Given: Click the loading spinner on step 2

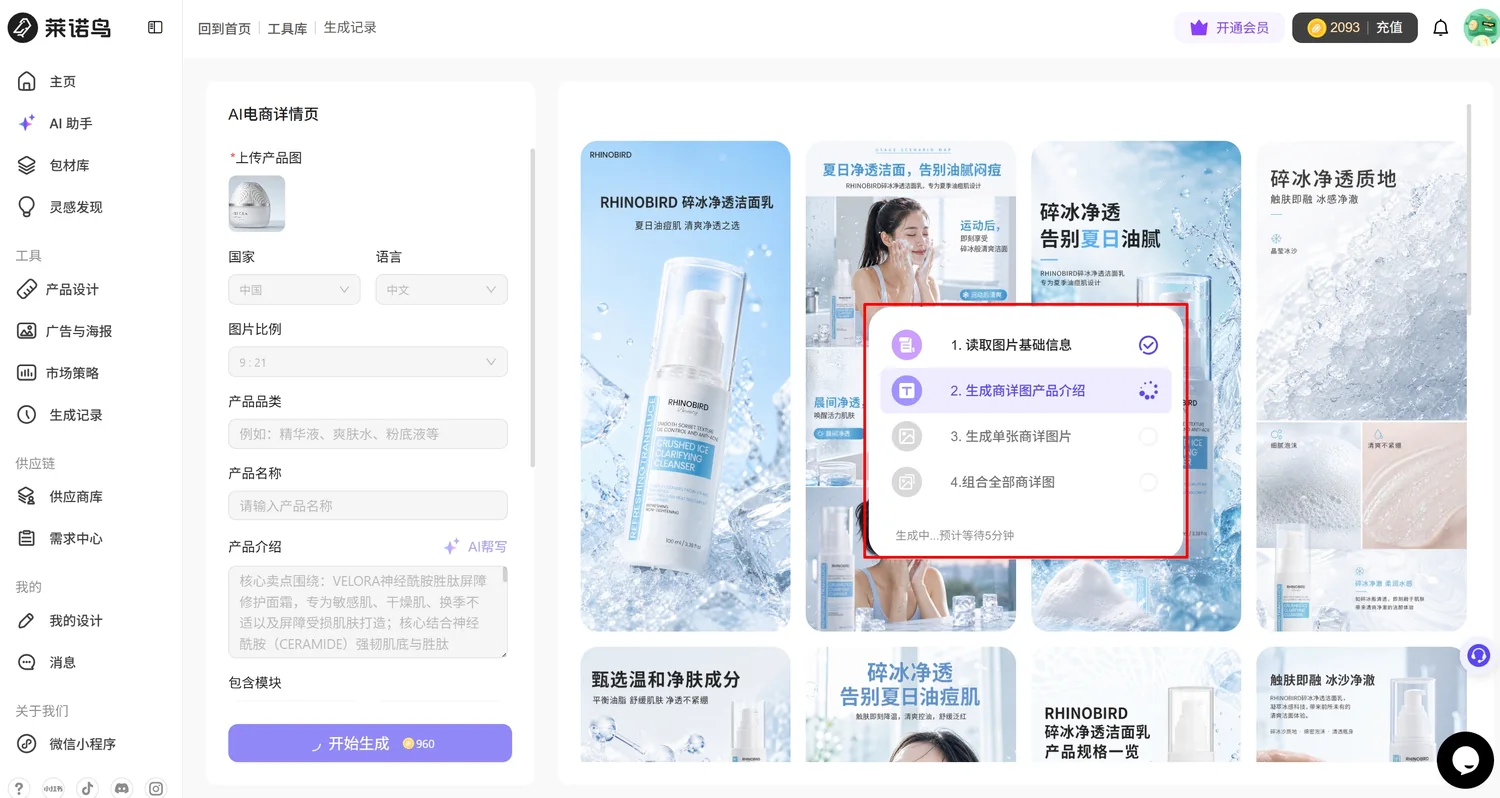Looking at the screenshot, I should pos(1148,391).
